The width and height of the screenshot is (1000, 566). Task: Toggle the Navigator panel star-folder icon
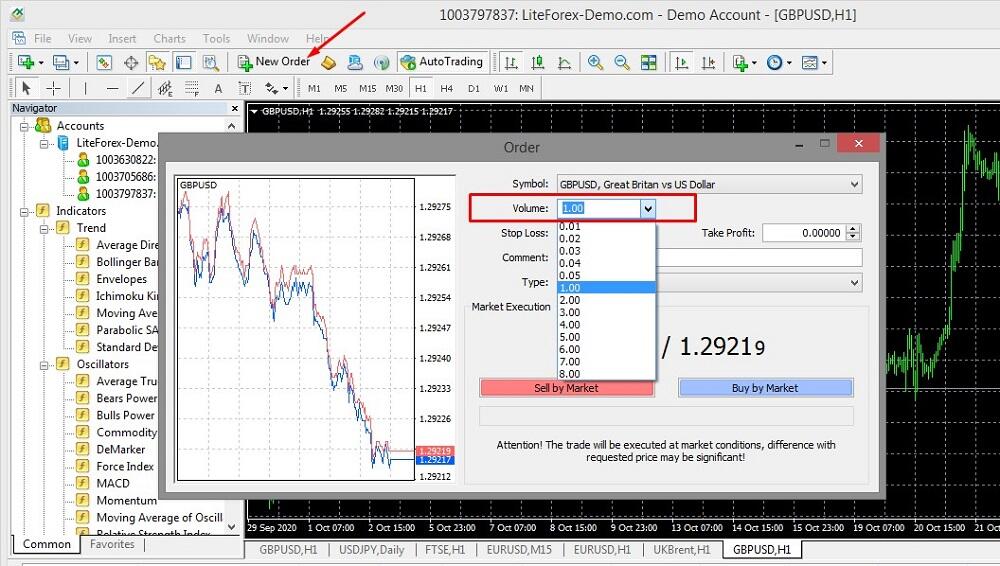(157, 62)
